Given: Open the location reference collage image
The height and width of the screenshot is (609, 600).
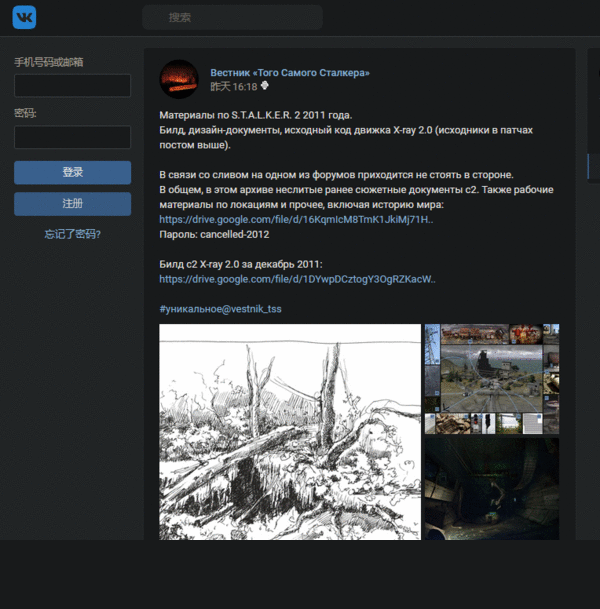Looking at the screenshot, I should (492, 379).
